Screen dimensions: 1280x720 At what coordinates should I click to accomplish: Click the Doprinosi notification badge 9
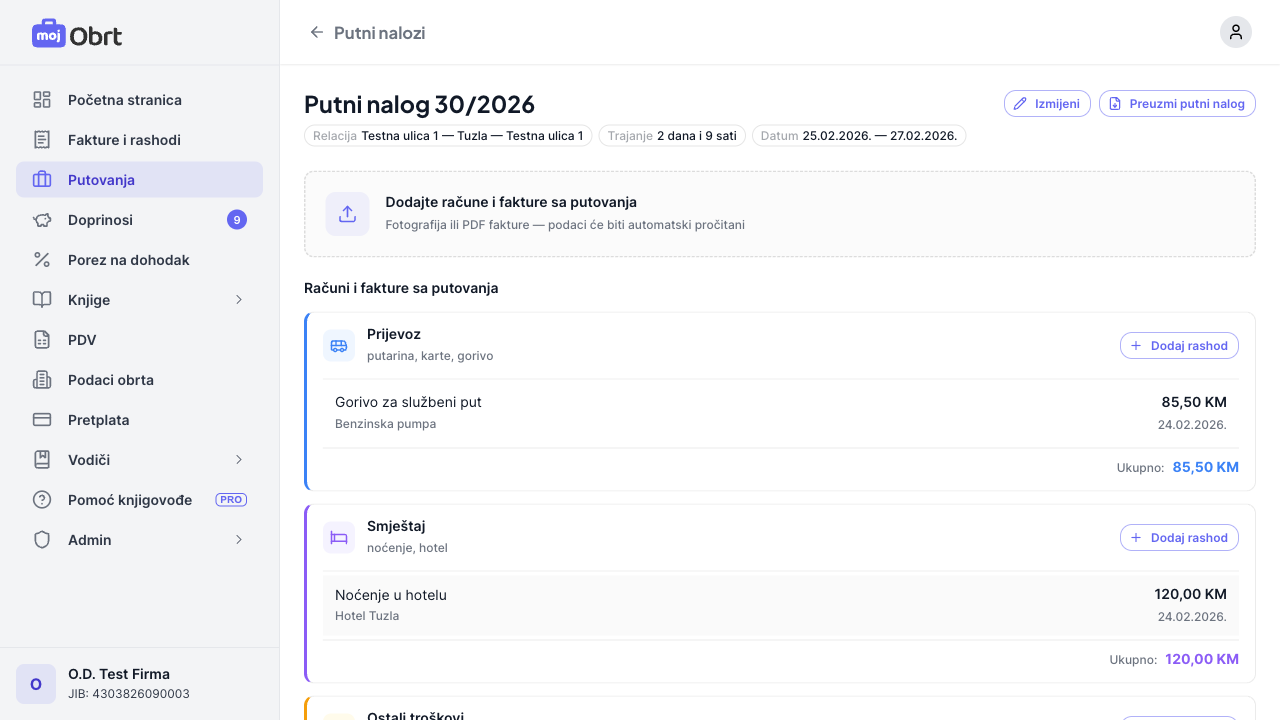pos(236,220)
